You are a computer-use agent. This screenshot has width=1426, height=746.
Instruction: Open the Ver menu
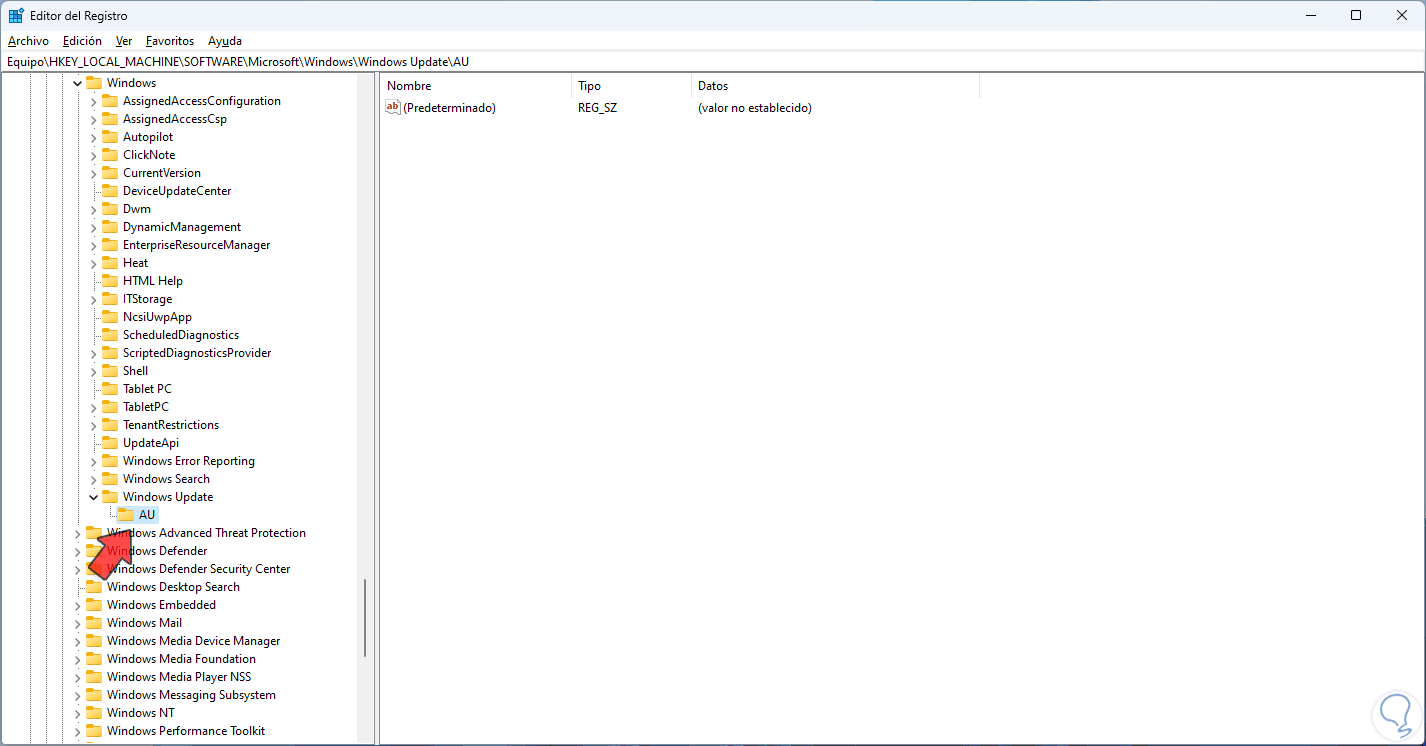pyautogui.click(x=124, y=41)
